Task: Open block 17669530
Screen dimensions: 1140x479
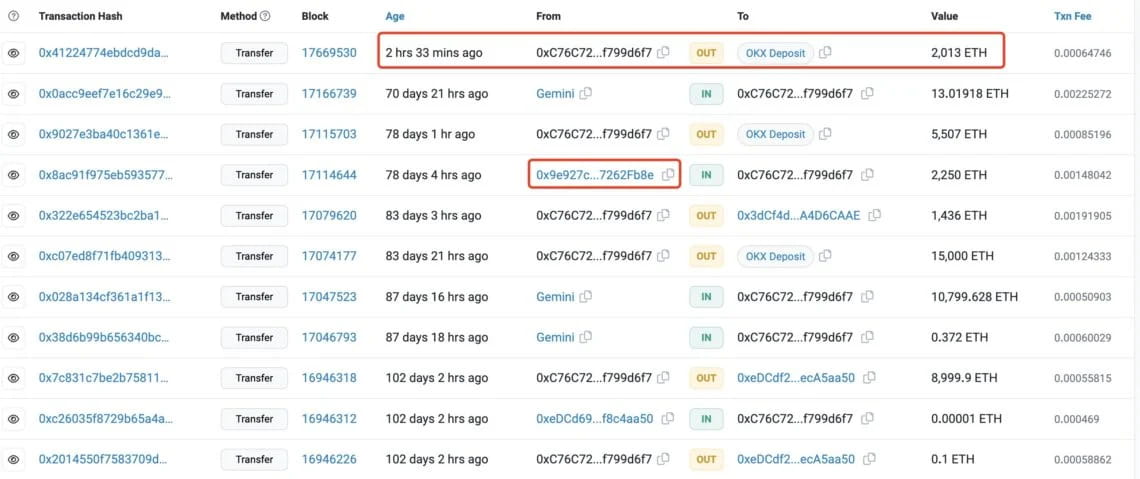Action: [x=329, y=53]
